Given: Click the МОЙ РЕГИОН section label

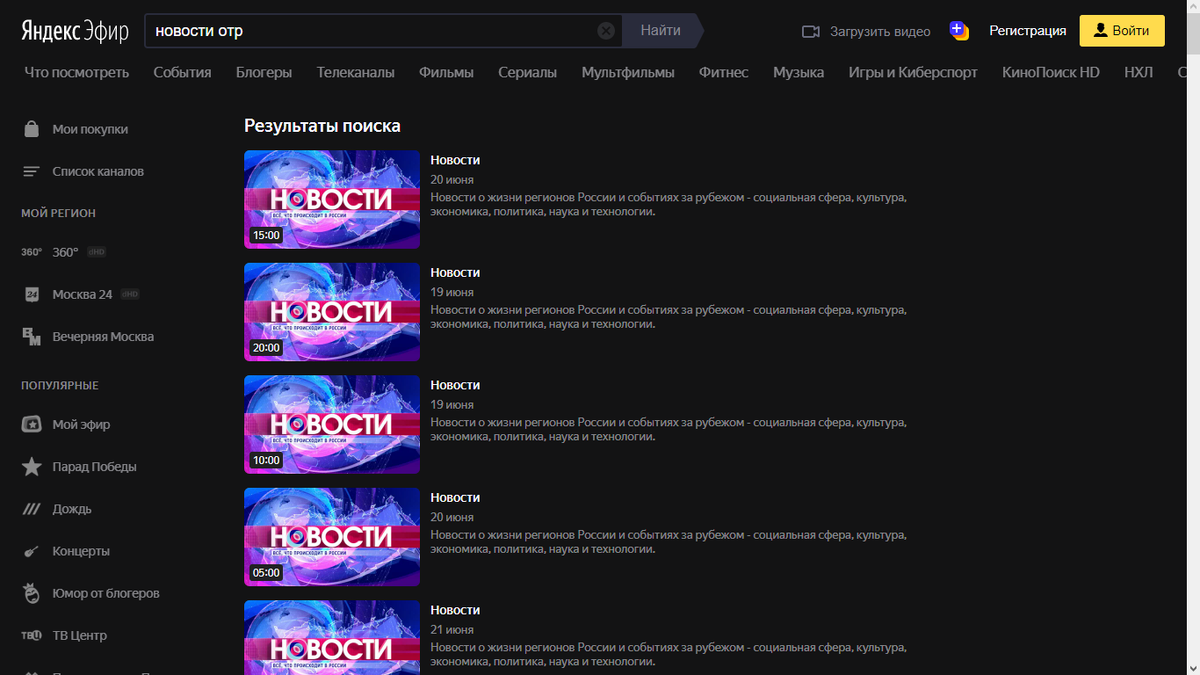Looking at the screenshot, I should coord(58,213).
